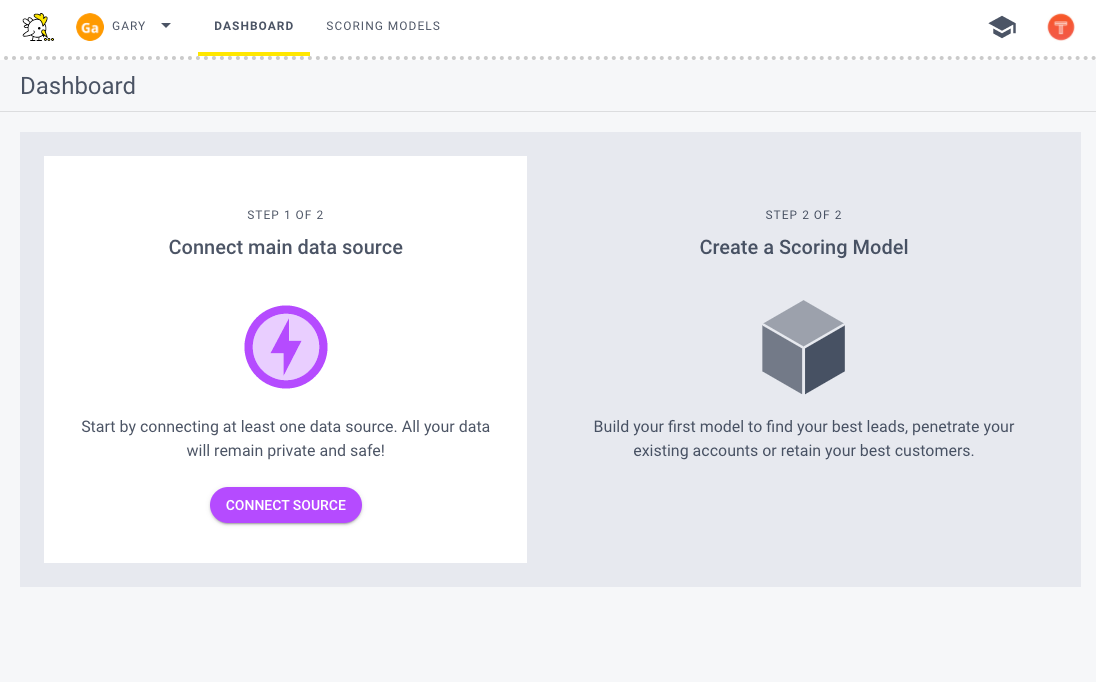Open the Scoring Models tab
Screen dimensions: 1096x682
(383, 26)
